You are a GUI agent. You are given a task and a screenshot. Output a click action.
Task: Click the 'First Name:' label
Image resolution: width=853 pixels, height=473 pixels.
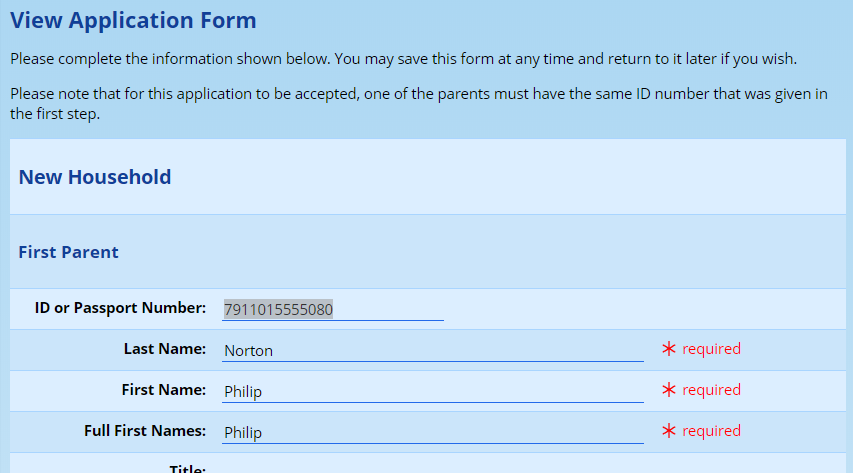(163, 390)
